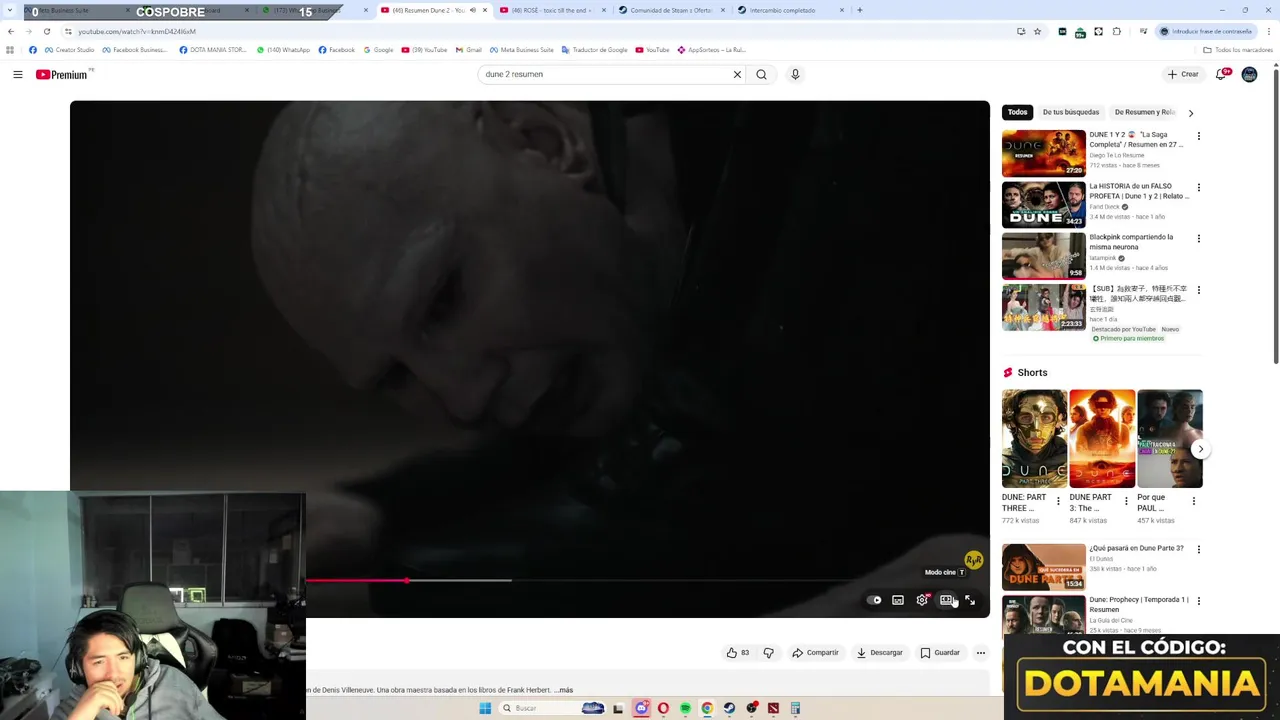This screenshot has width=1280, height=720.
Task: Open the Creator Studio bookmark
Action: 69,50
